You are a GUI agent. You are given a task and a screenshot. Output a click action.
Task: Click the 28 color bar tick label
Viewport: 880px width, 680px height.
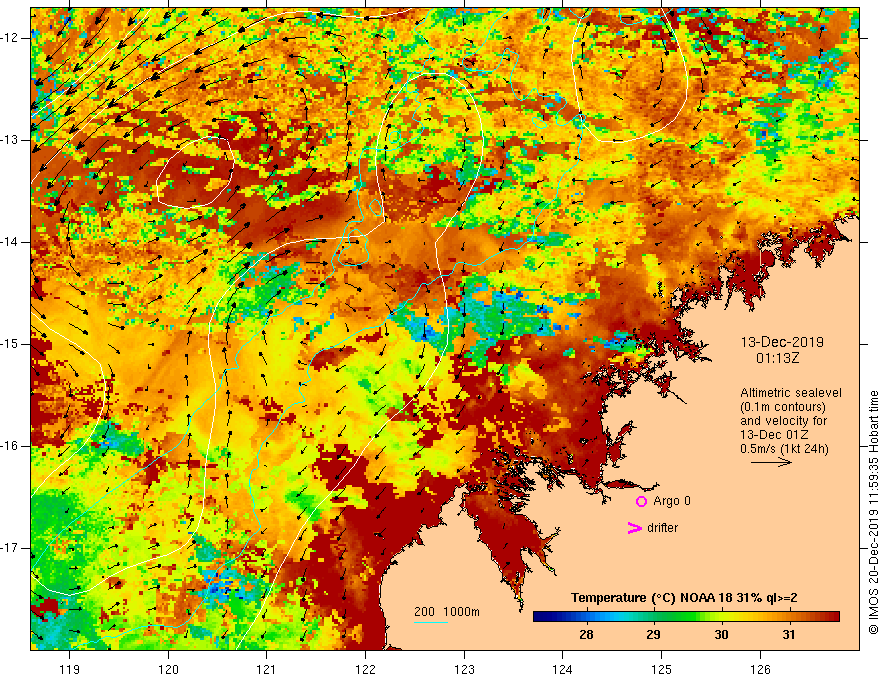586,635
